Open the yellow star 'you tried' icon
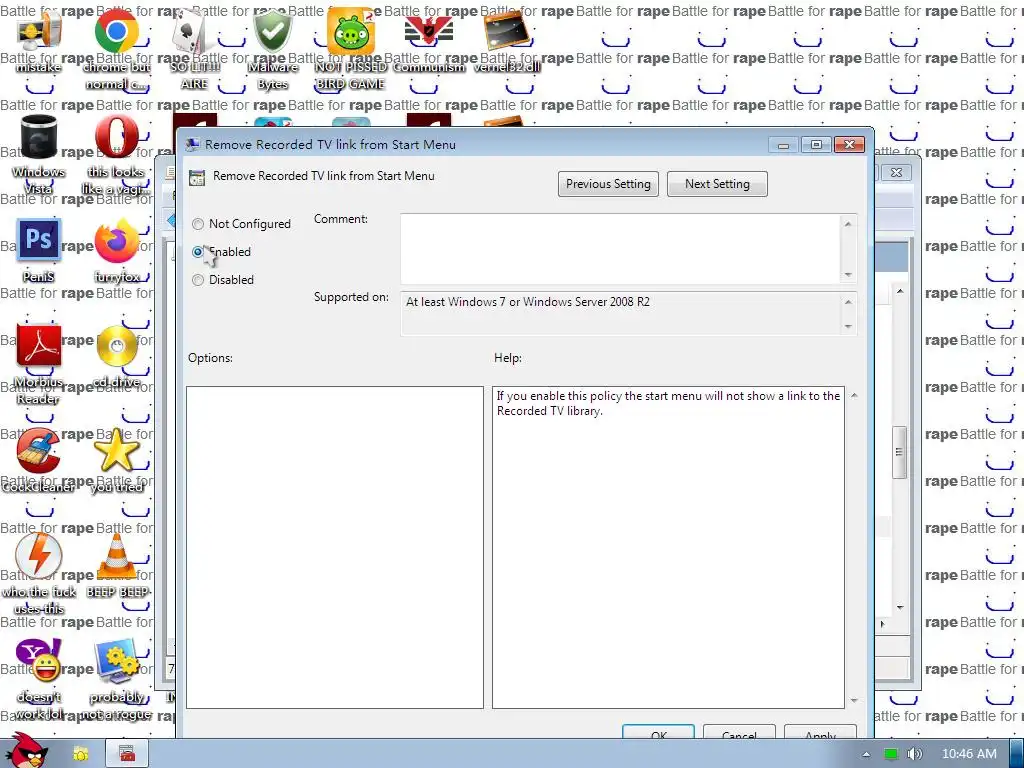 tap(116, 451)
